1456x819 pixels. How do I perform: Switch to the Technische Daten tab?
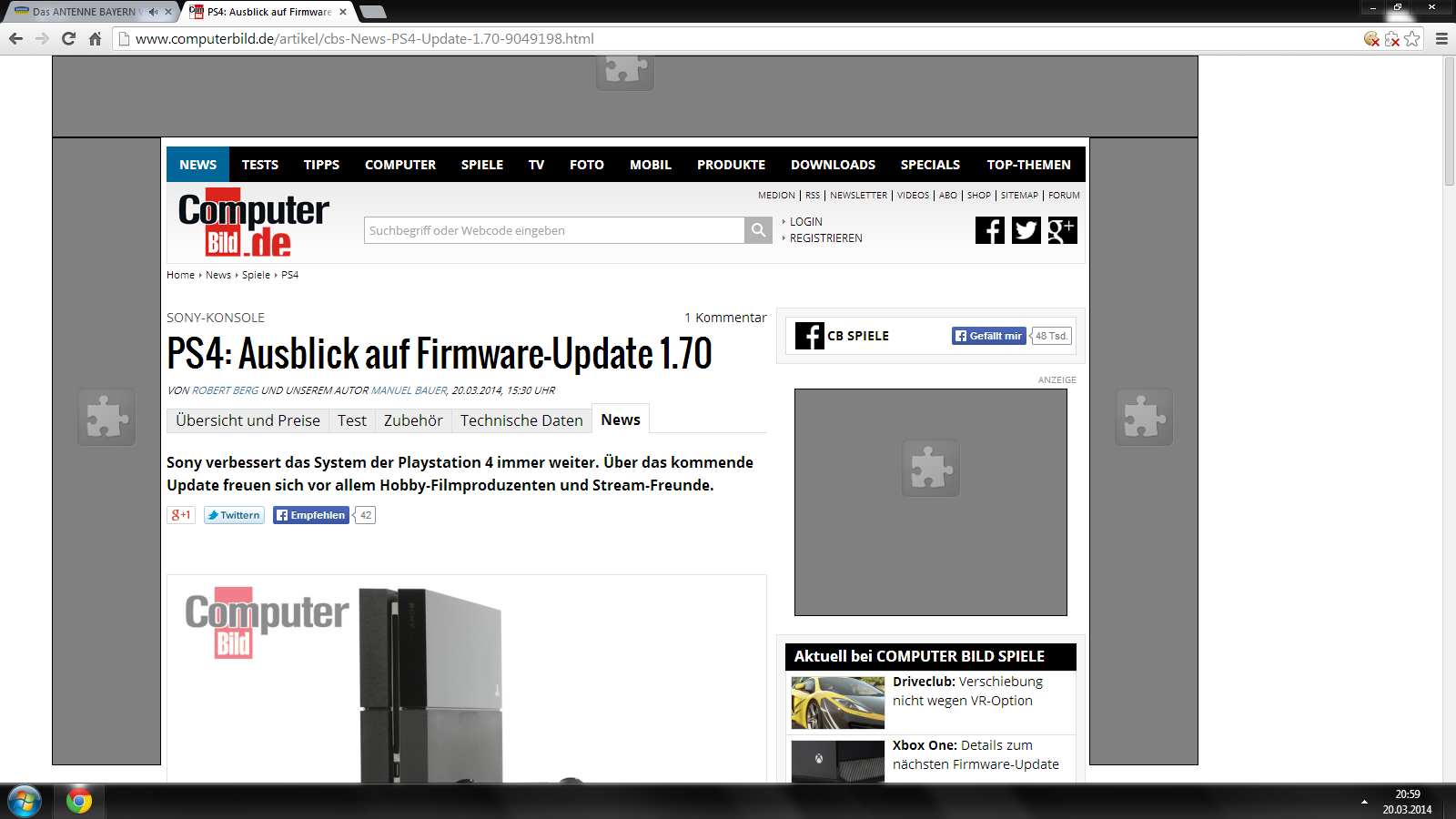pos(521,420)
